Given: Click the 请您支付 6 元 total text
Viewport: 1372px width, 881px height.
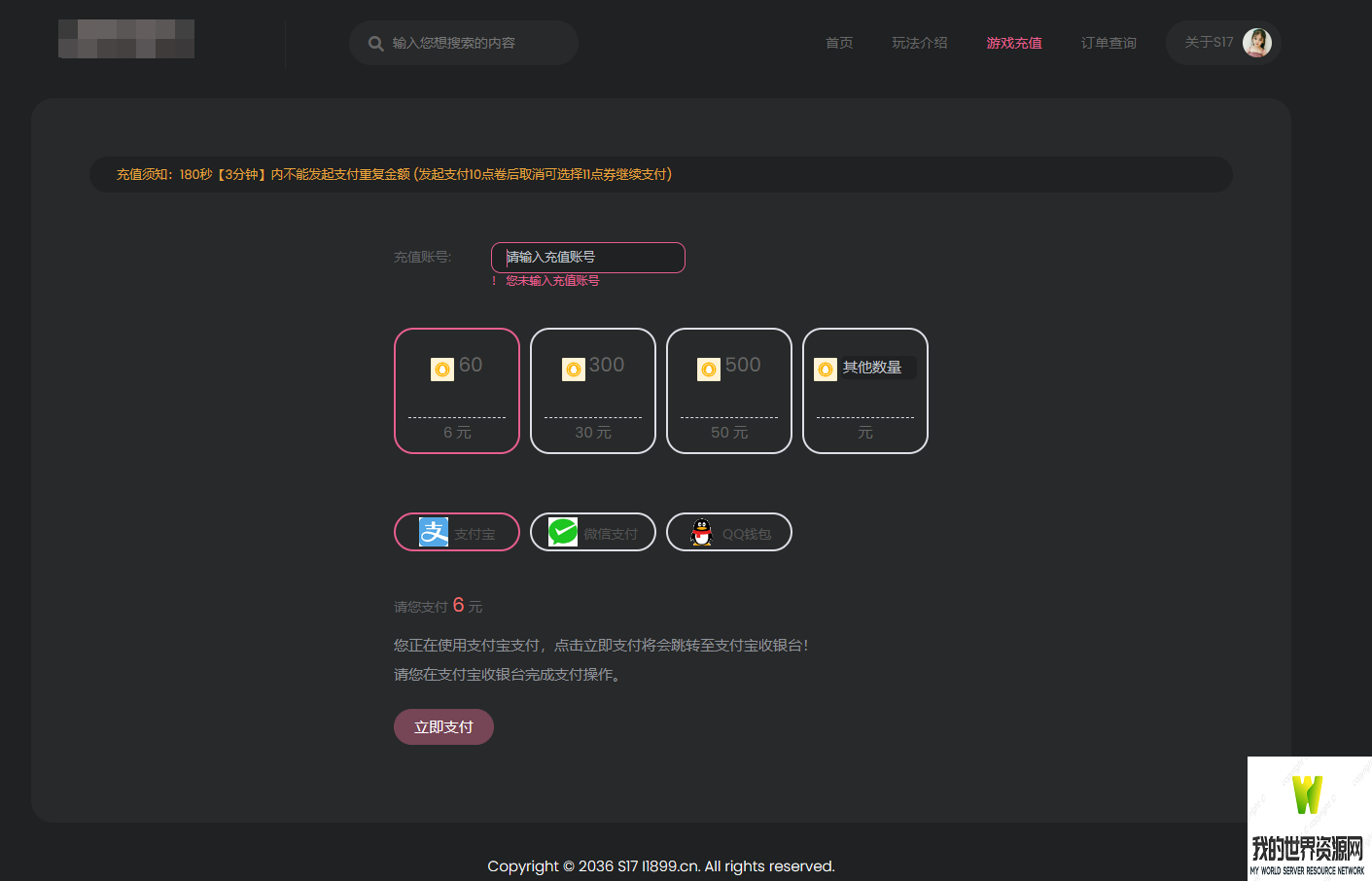Looking at the screenshot, I should point(438,606).
